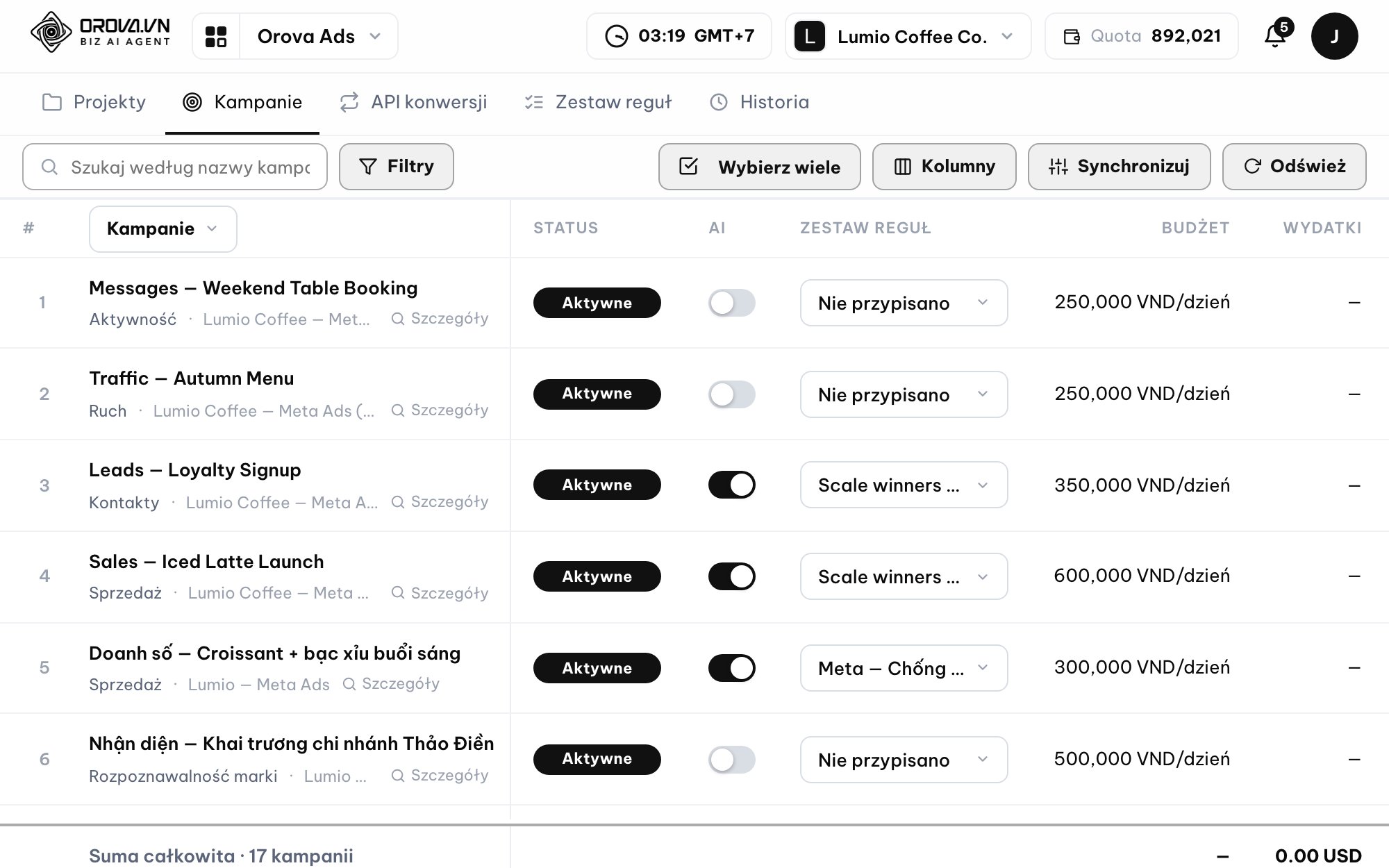Image resolution: width=1389 pixels, height=868 pixels.
Task: Open Meta – Chống rule set dropdown
Action: [904, 668]
